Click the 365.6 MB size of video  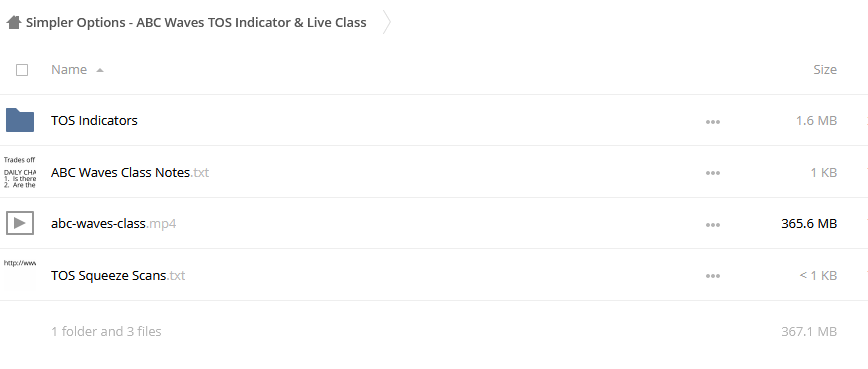point(809,224)
